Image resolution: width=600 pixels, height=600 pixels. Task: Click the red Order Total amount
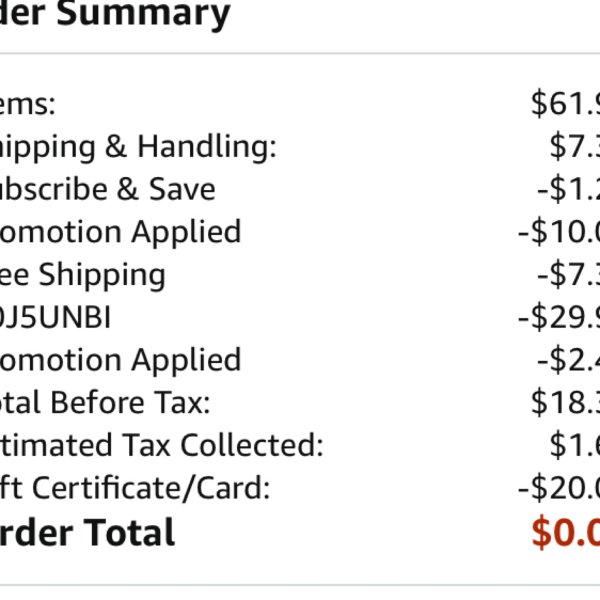[x=566, y=533]
